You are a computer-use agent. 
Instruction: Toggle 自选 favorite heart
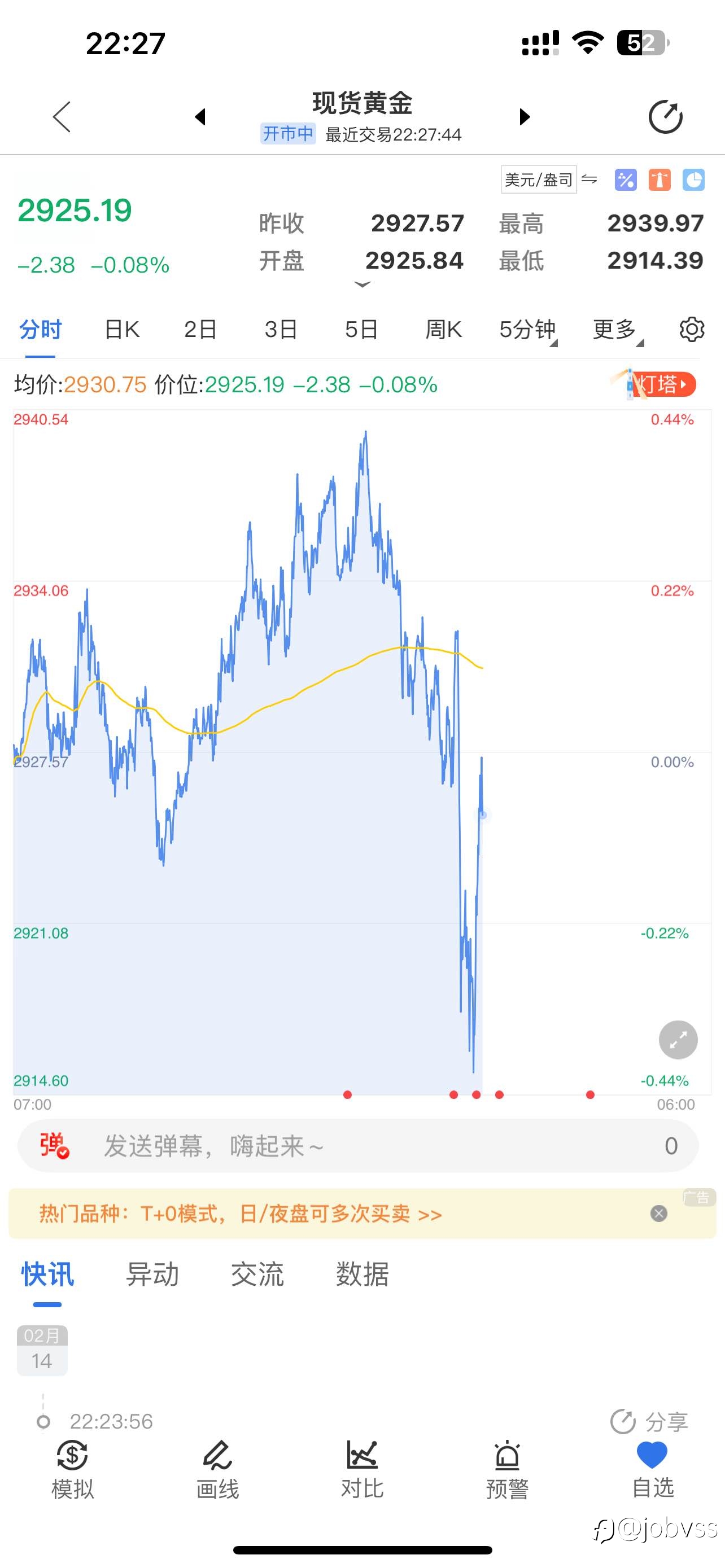(653, 1469)
